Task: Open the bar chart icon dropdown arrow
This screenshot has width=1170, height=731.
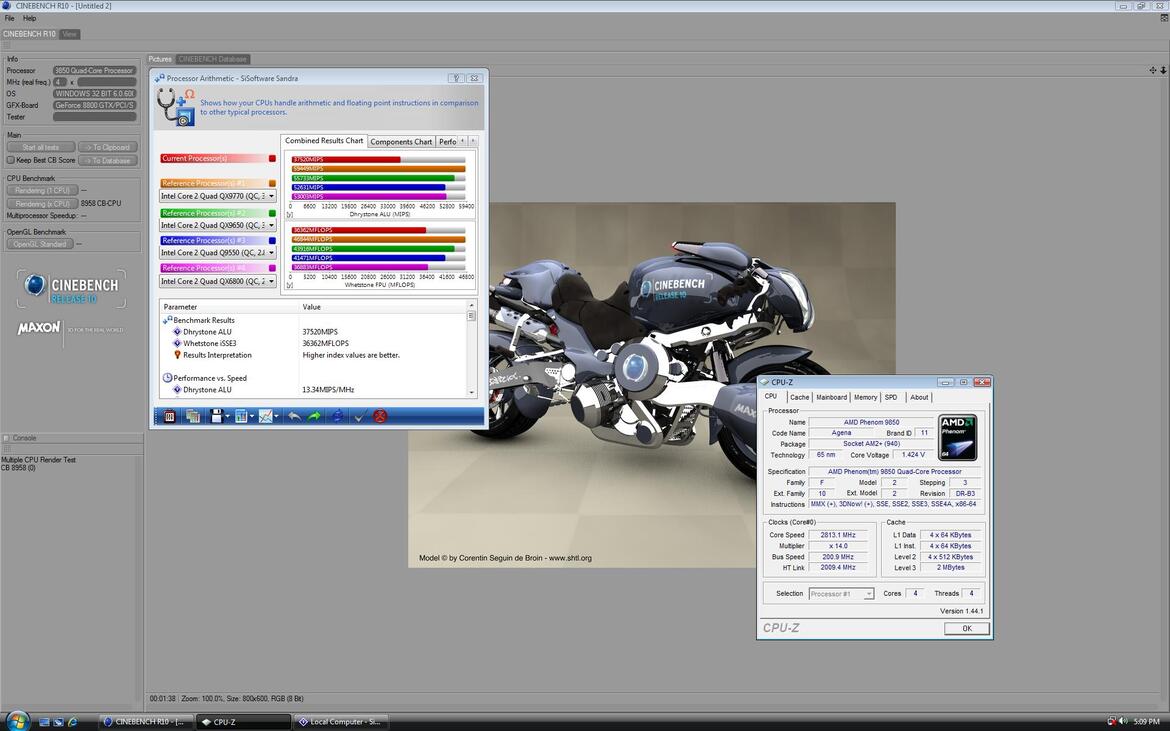Action: (x=251, y=416)
